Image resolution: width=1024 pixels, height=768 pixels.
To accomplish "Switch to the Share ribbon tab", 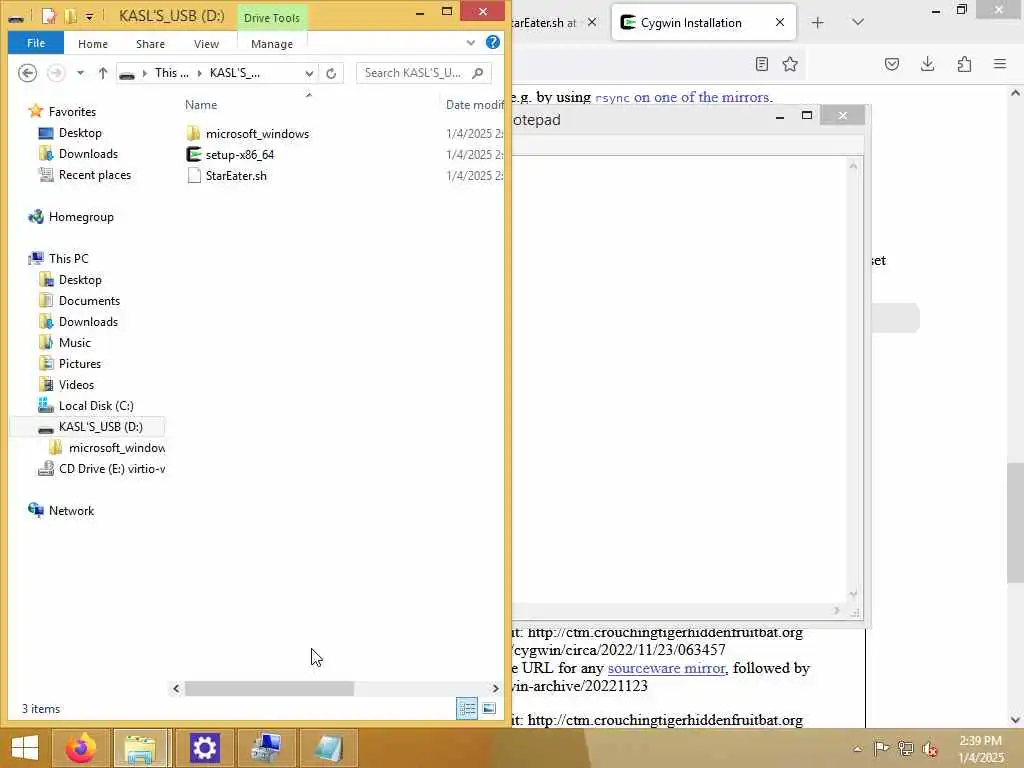I will click(x=150, y=44).
